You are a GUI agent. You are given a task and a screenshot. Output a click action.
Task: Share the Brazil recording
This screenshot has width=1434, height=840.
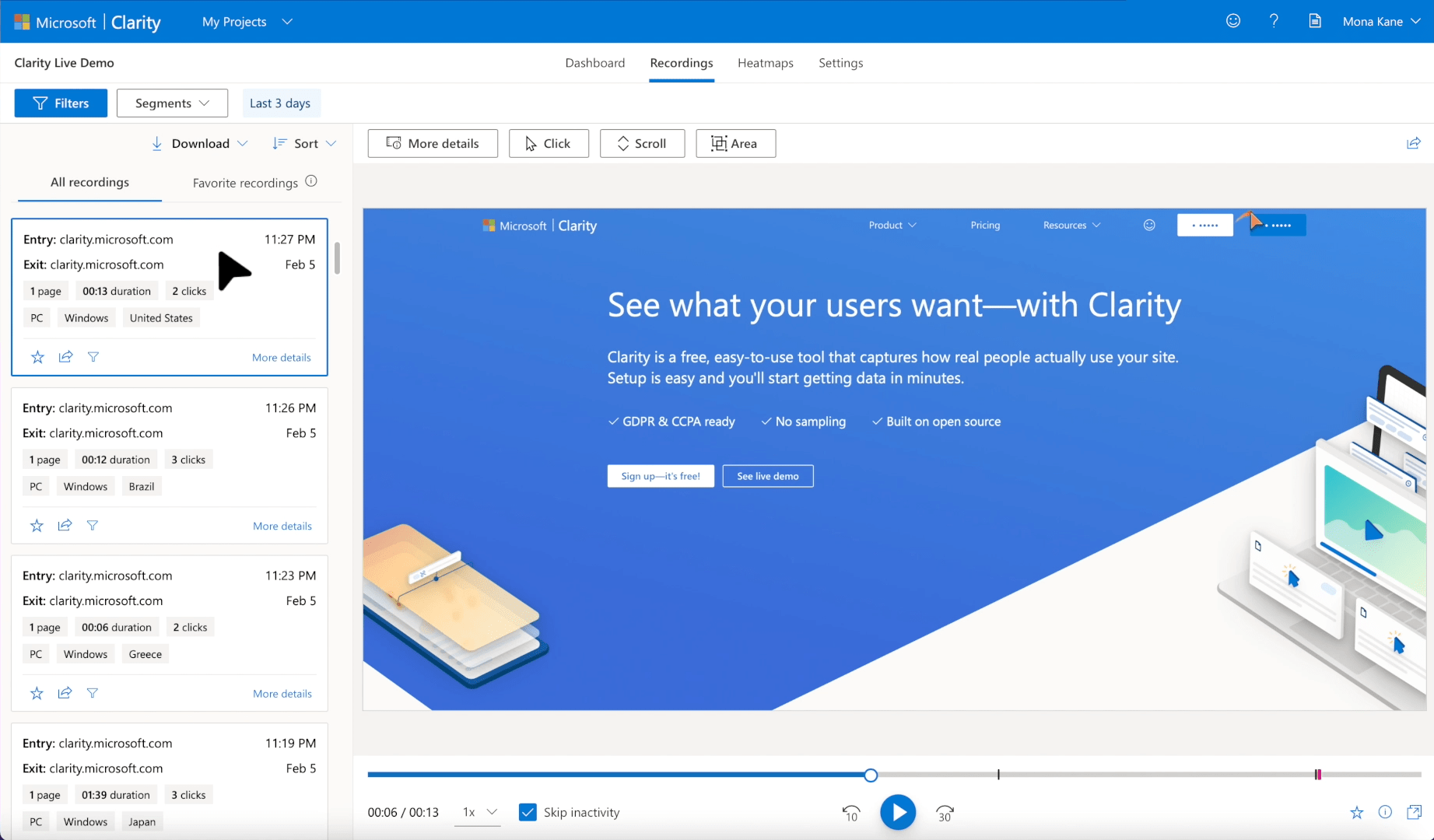65,526
